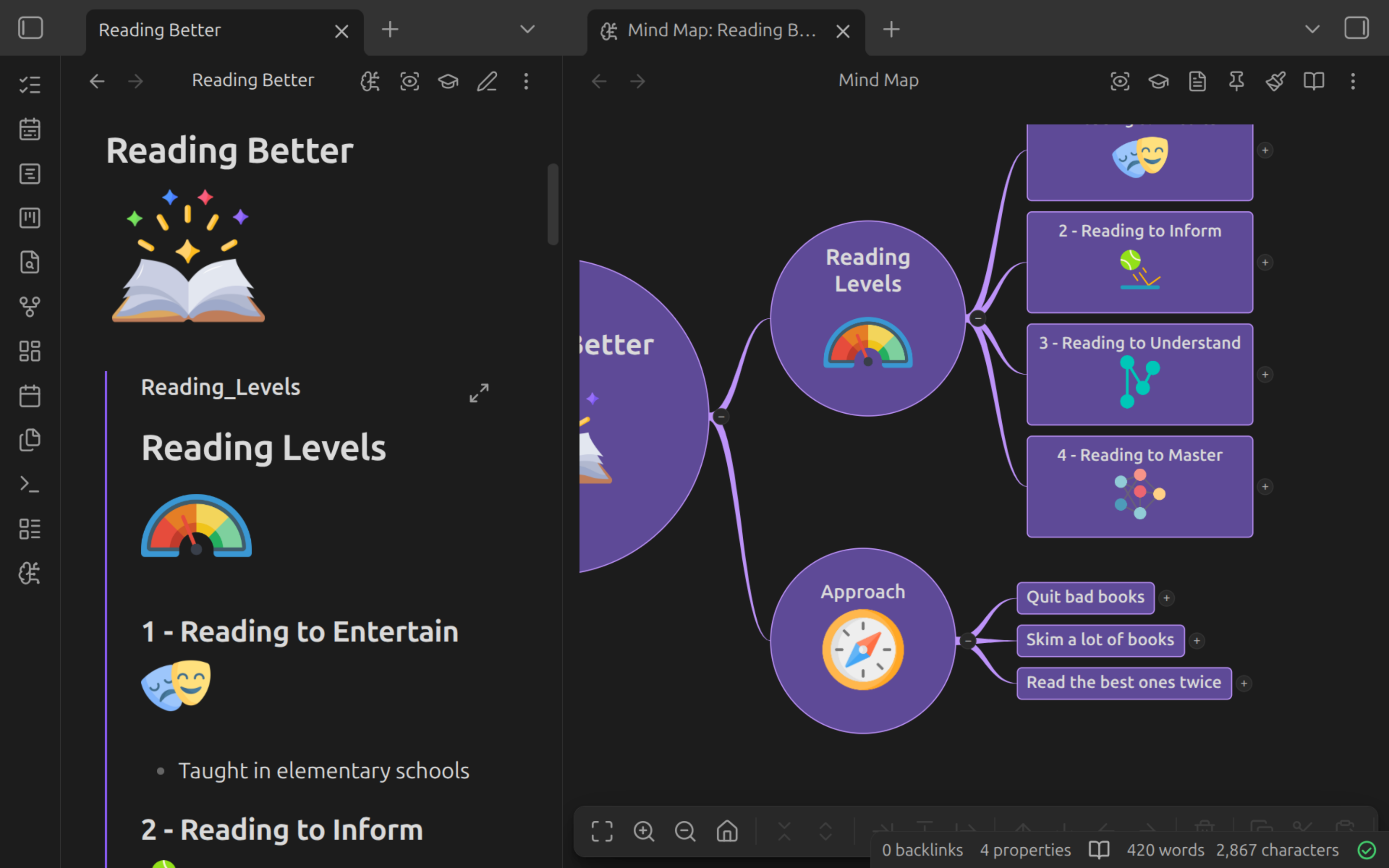The width and height of the screenshot is (1389, 868).
Task: Go back in the Mind Map pane
Action: pyautogui.click(x=599, y=81)
